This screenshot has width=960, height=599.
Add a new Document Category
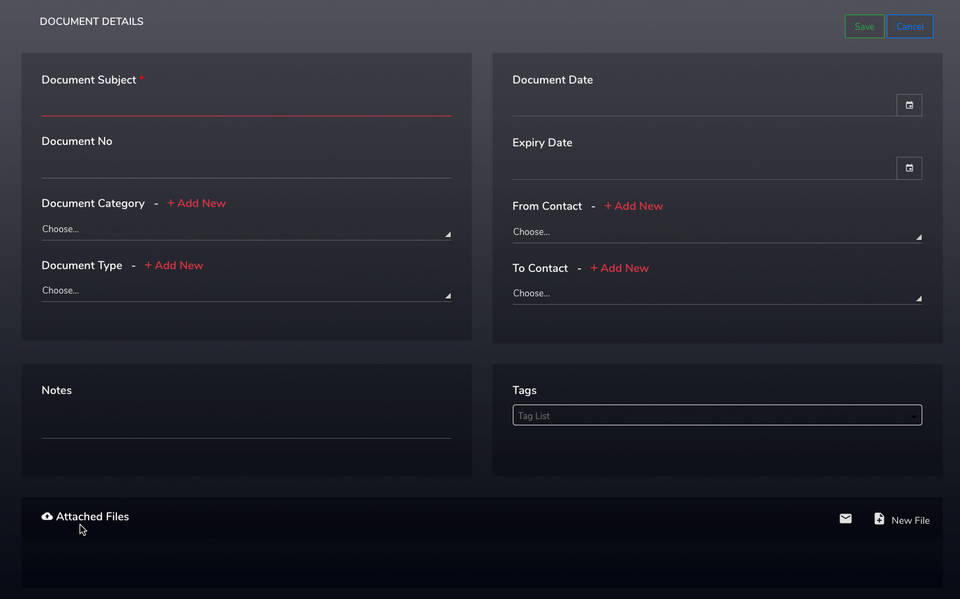click(x=196, y=204)
